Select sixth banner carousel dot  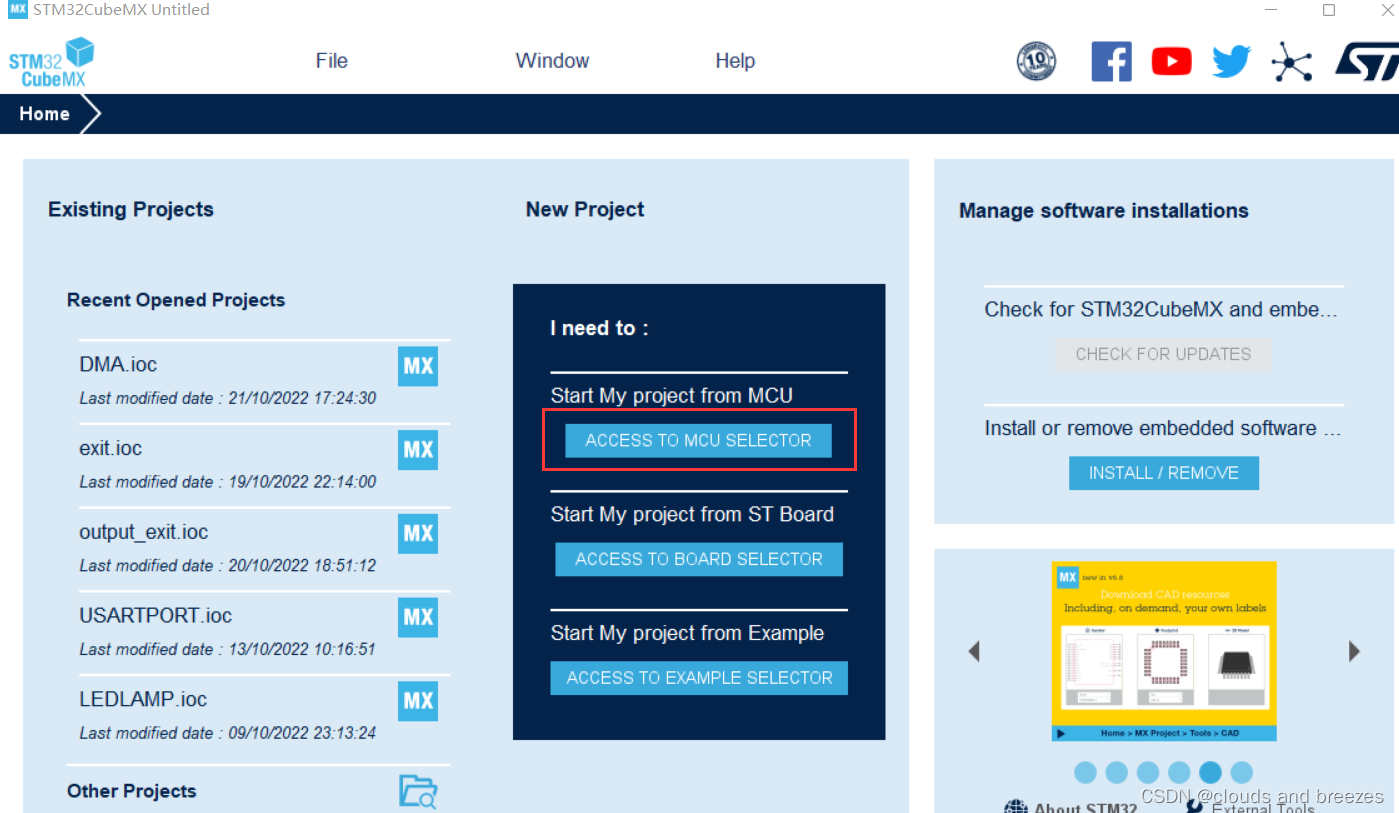(x=1241, y=772)
